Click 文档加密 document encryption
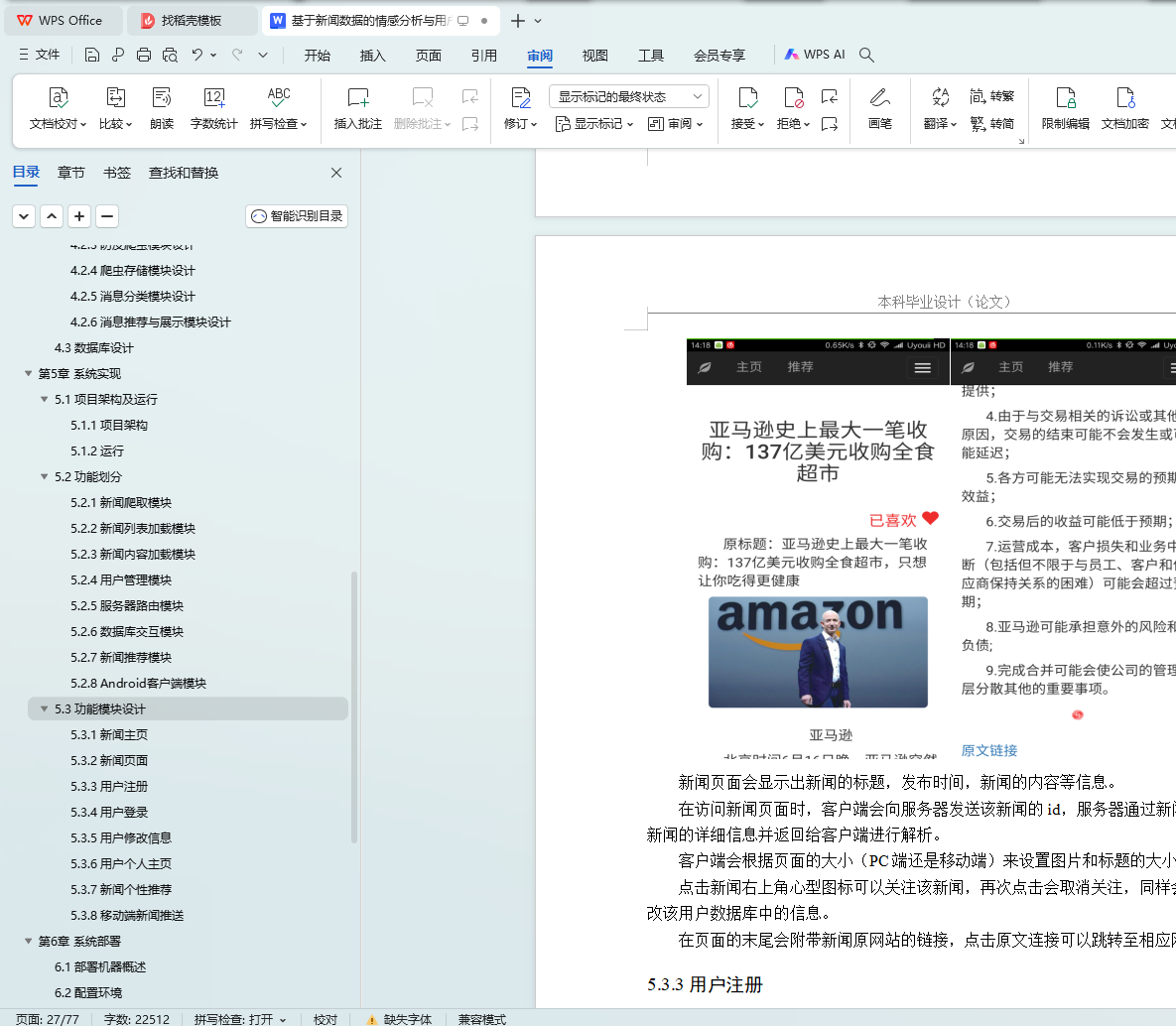The width and height of the screenshot is (1176, 1026). [1124, 109]
